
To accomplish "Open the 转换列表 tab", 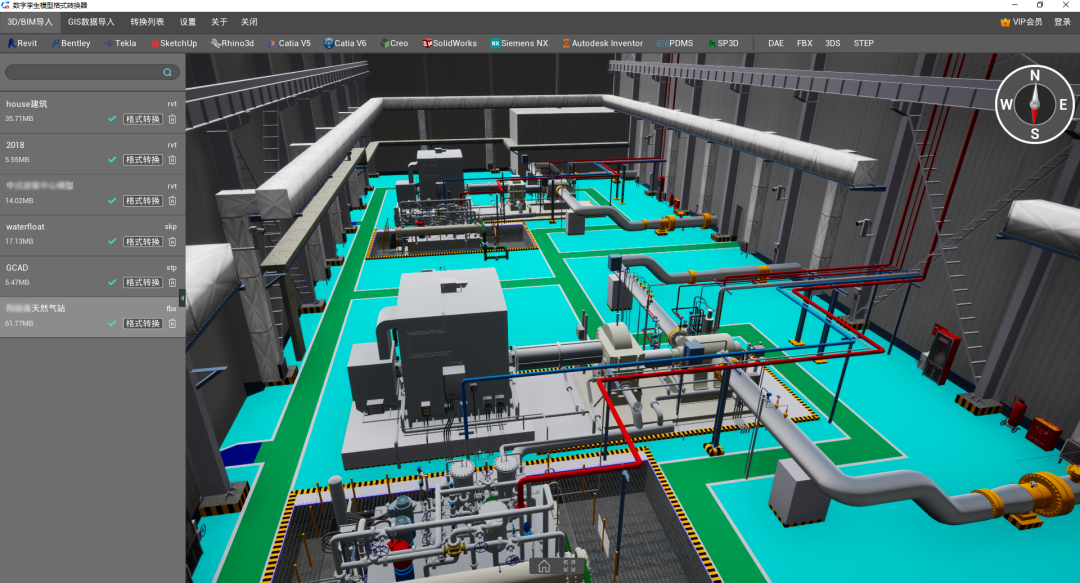I will pyautogui.click(x=147, y=22).
